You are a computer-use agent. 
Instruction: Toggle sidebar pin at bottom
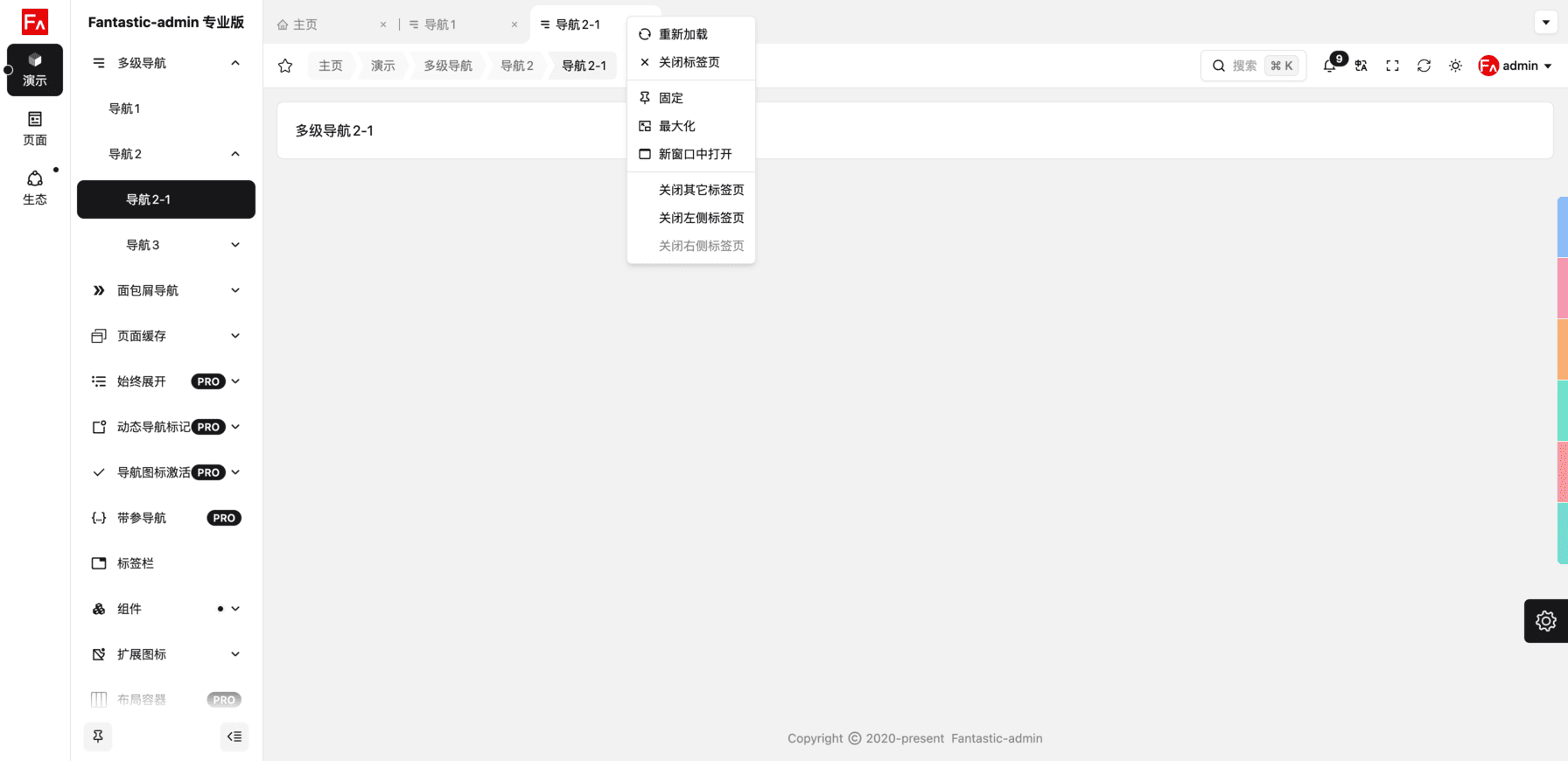98,737
